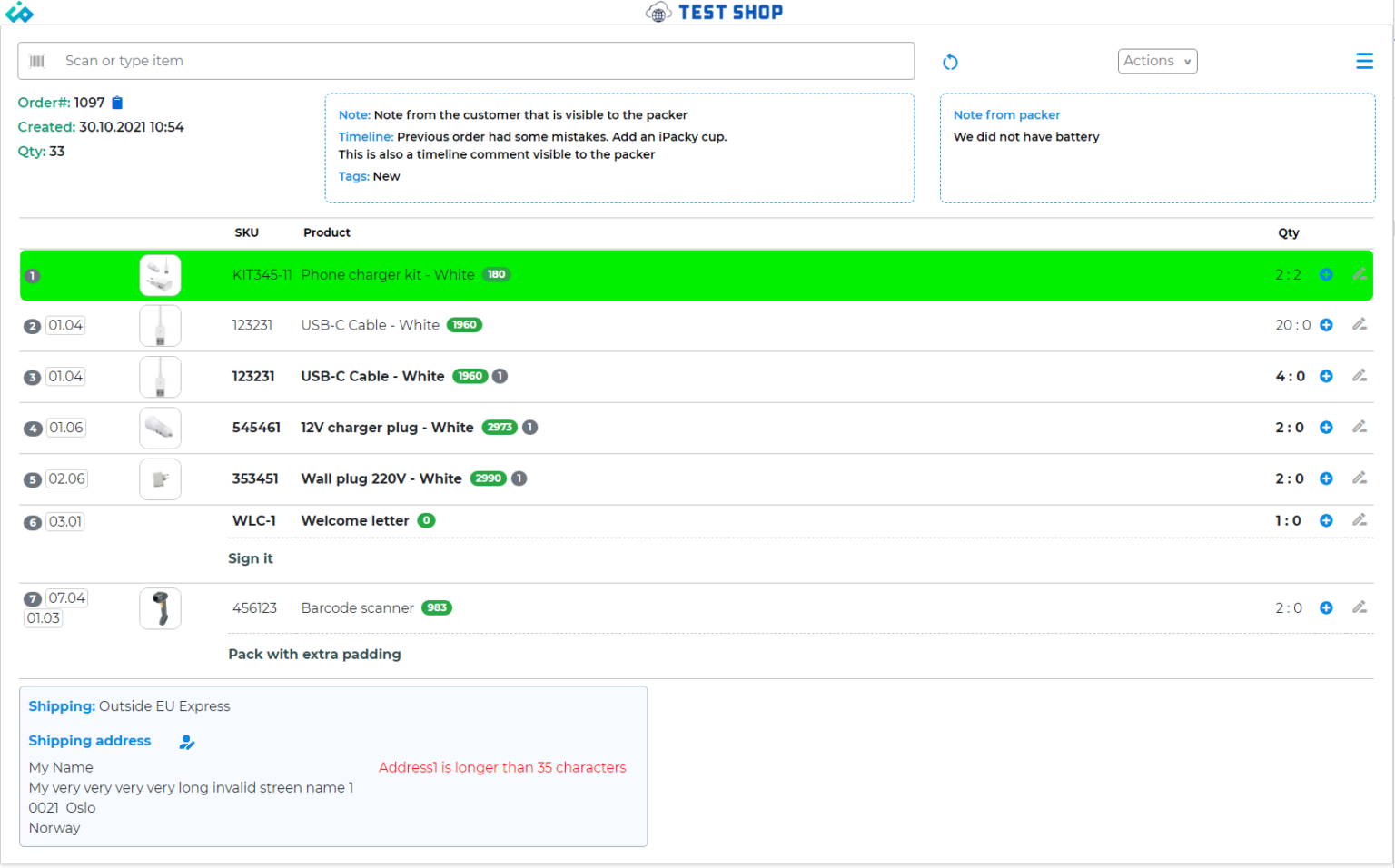Click the plus icon on Wall plug 220V row
Screen dimensions: 1395x868
coord(1326,478)
